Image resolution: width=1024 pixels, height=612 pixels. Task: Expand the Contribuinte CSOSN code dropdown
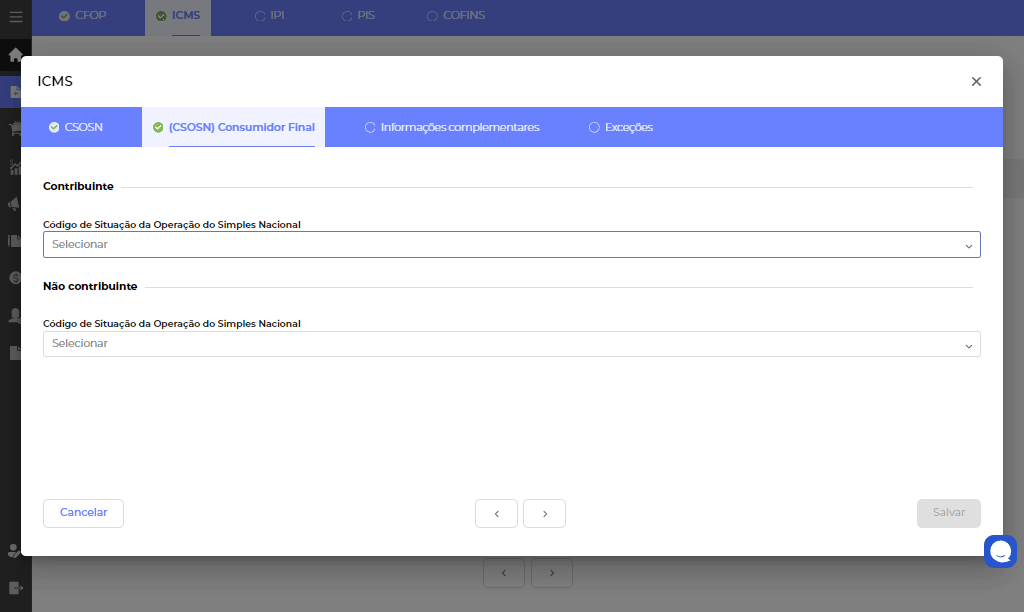pyautogui.click(x=511, y=245)
